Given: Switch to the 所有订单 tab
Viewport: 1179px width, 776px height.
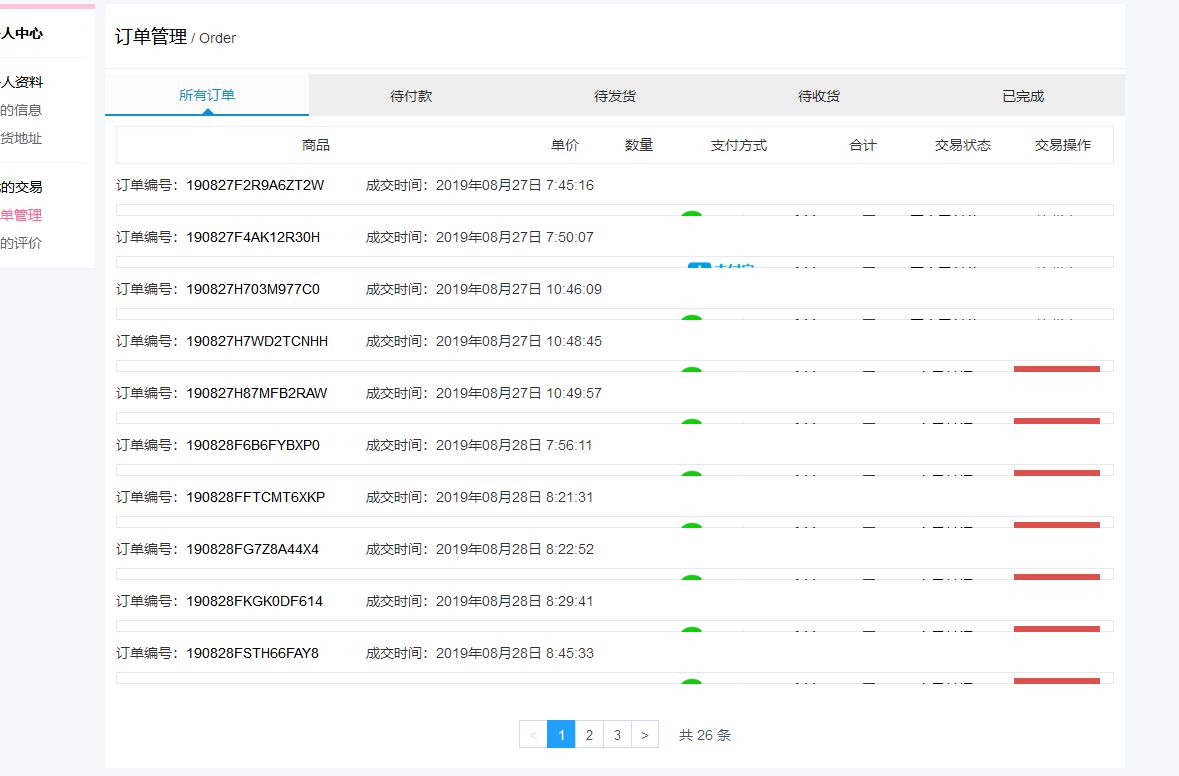Looking at the screenshot, I should pos(207,95).
